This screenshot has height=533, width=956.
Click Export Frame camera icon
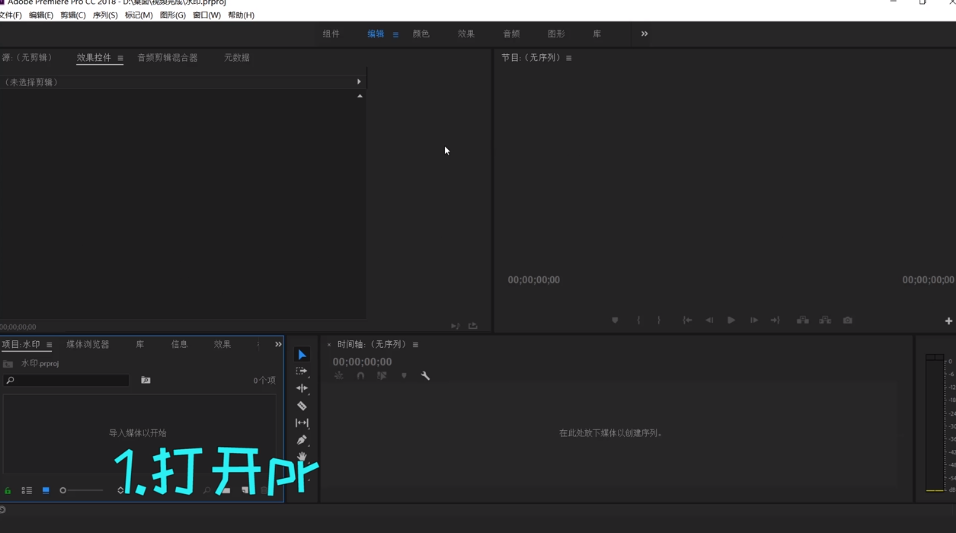tap(847, 320)
